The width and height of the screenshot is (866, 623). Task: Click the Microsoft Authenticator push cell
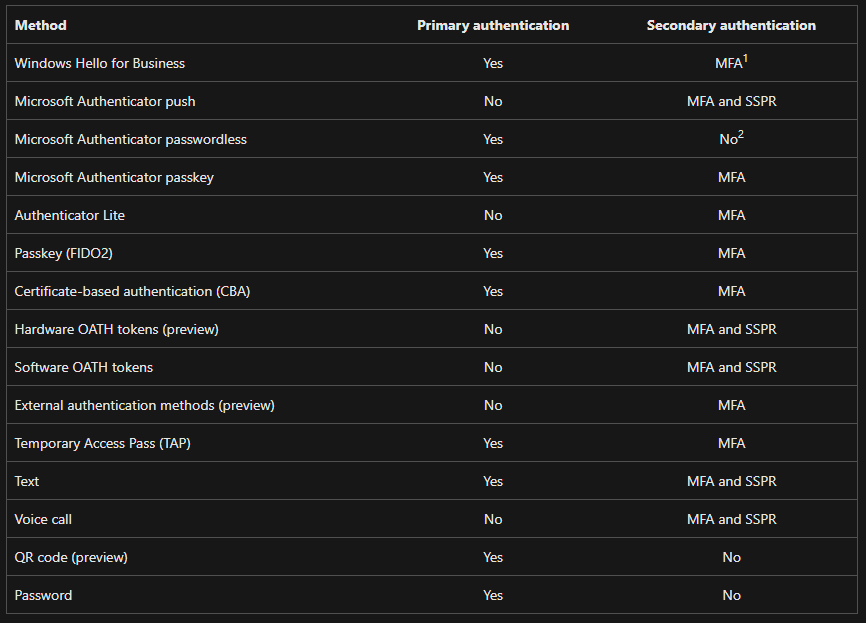[x=105, y=101]
